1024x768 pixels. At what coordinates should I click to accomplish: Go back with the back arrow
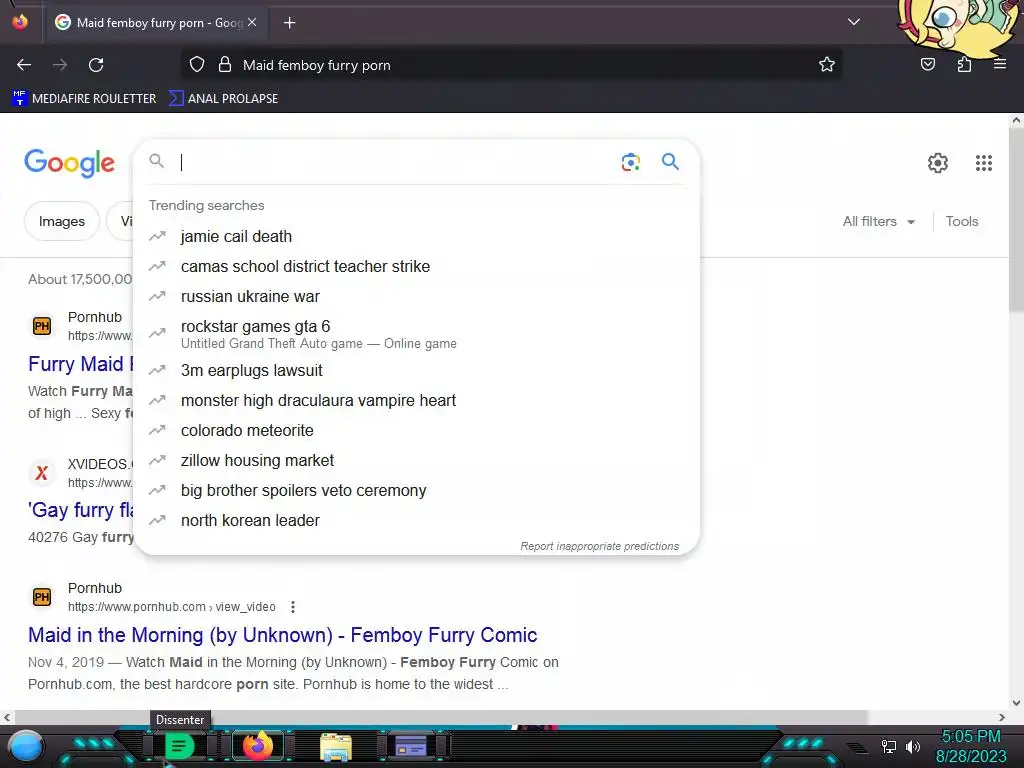coord(24,65)
